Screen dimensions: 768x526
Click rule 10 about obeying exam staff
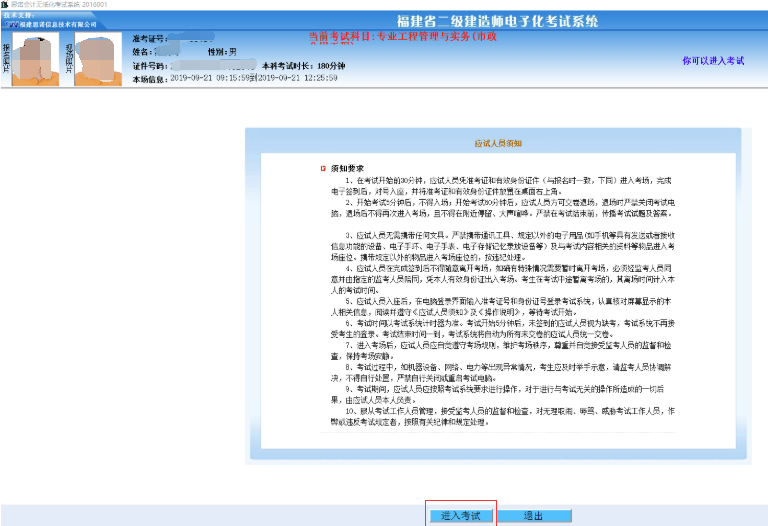click(x=503, y=416)
